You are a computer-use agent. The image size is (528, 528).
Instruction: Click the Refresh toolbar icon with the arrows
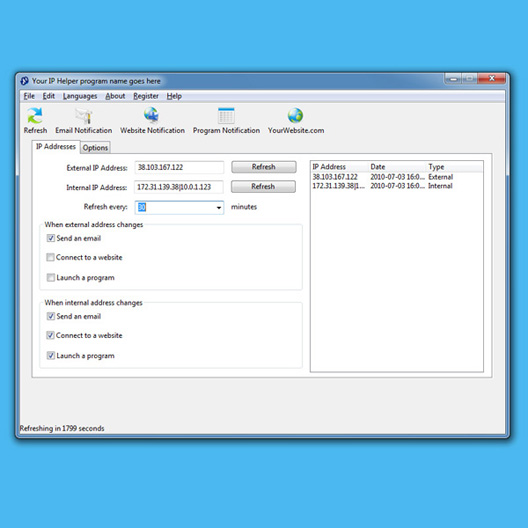(x=35, y=116)
